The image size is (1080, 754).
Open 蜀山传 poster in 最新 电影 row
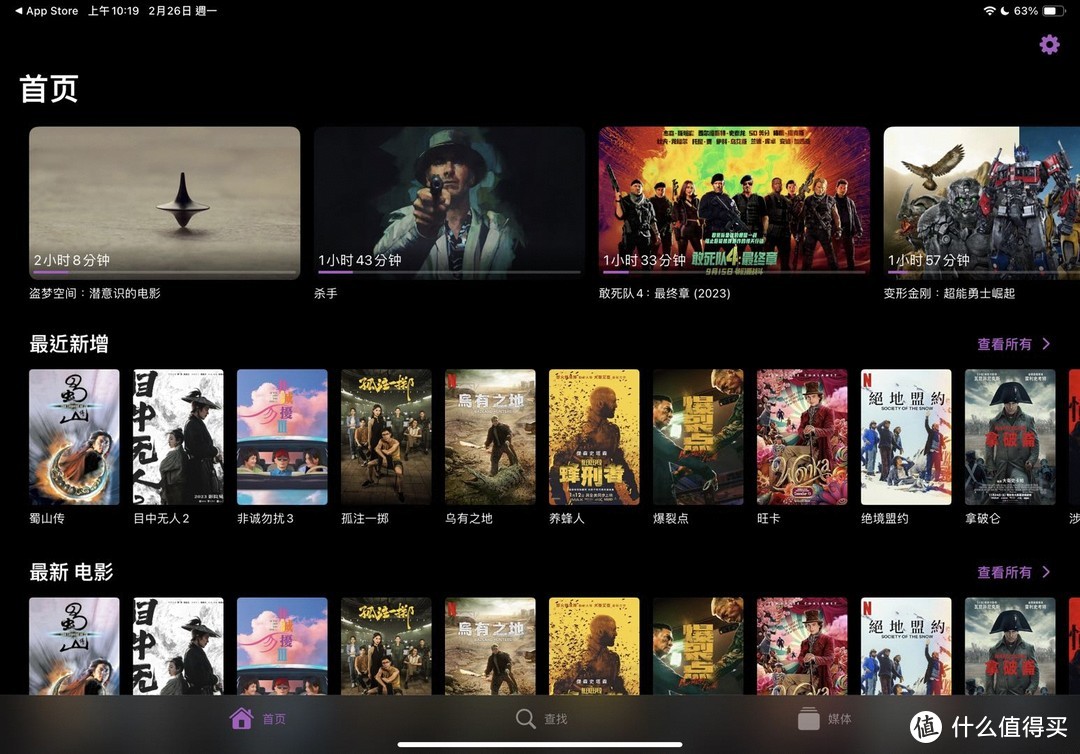tap(74, 646)
